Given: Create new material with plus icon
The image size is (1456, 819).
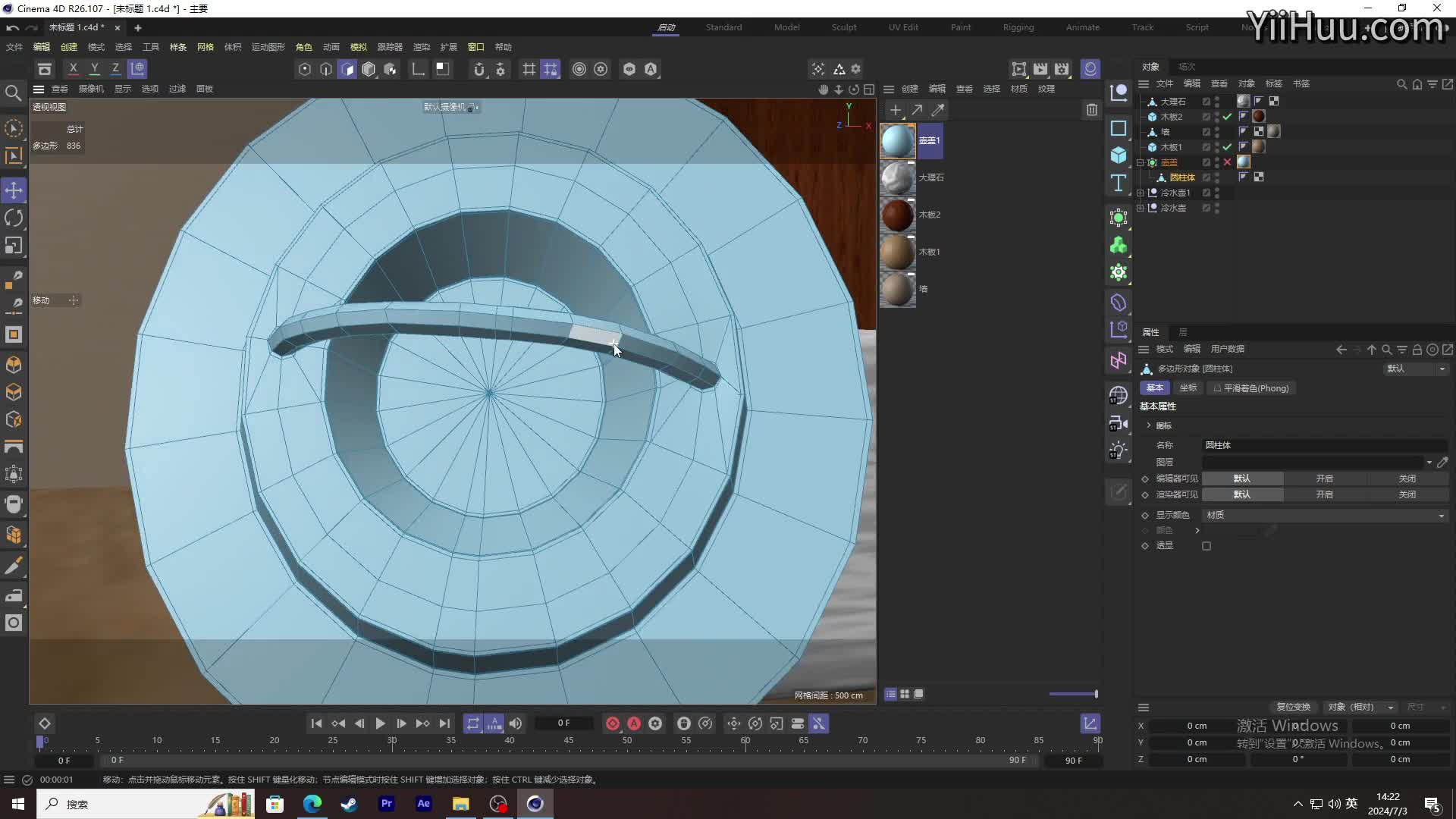Looking at the screenshot, I should [896, 110].
